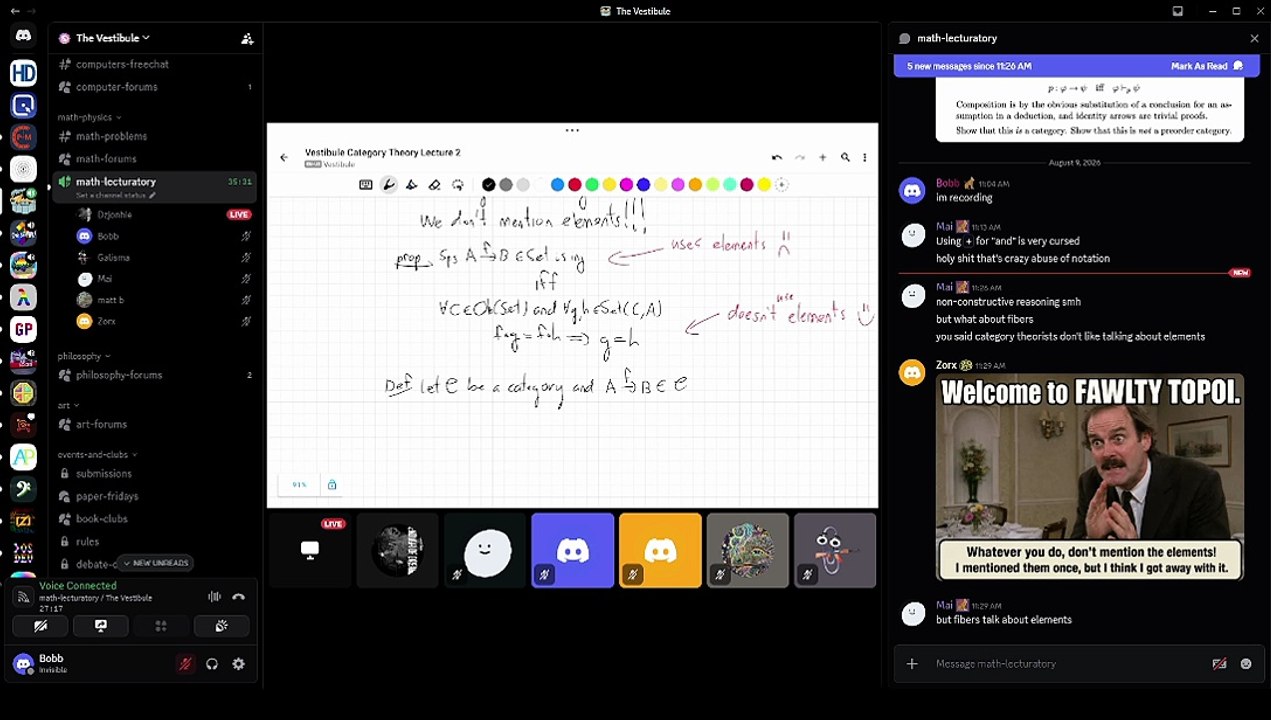Open the AP server icon

(23, 457)
